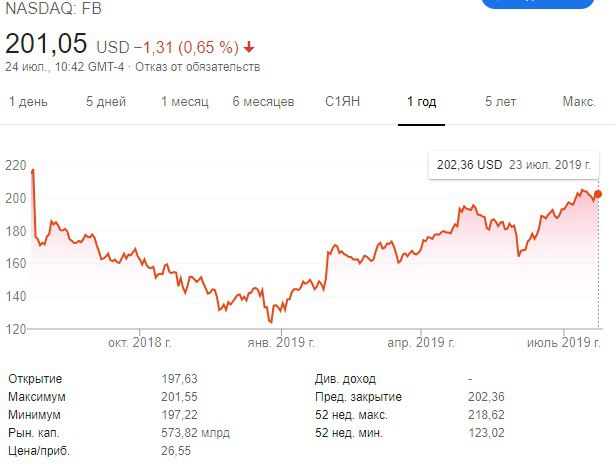Image resolution: width=615 pixels, height=467 pixels.
Task: Switch chart to "5 лет"
Action: [500, 102]
